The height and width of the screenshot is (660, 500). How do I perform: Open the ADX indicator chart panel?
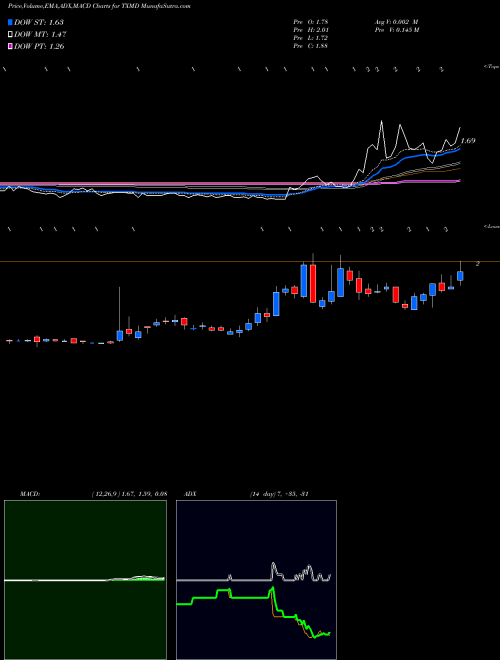point(256,580)
